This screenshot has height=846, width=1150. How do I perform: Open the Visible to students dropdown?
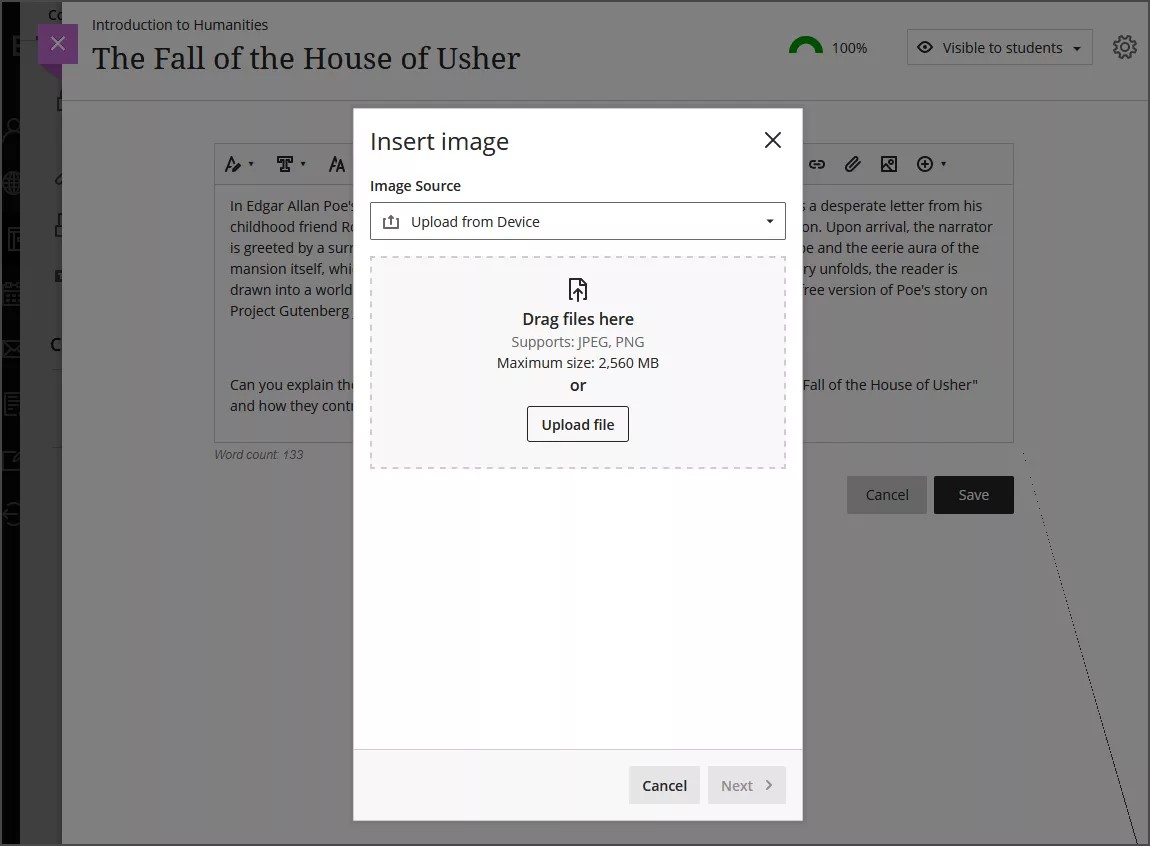pyautogui.click(x=998, y=47)
